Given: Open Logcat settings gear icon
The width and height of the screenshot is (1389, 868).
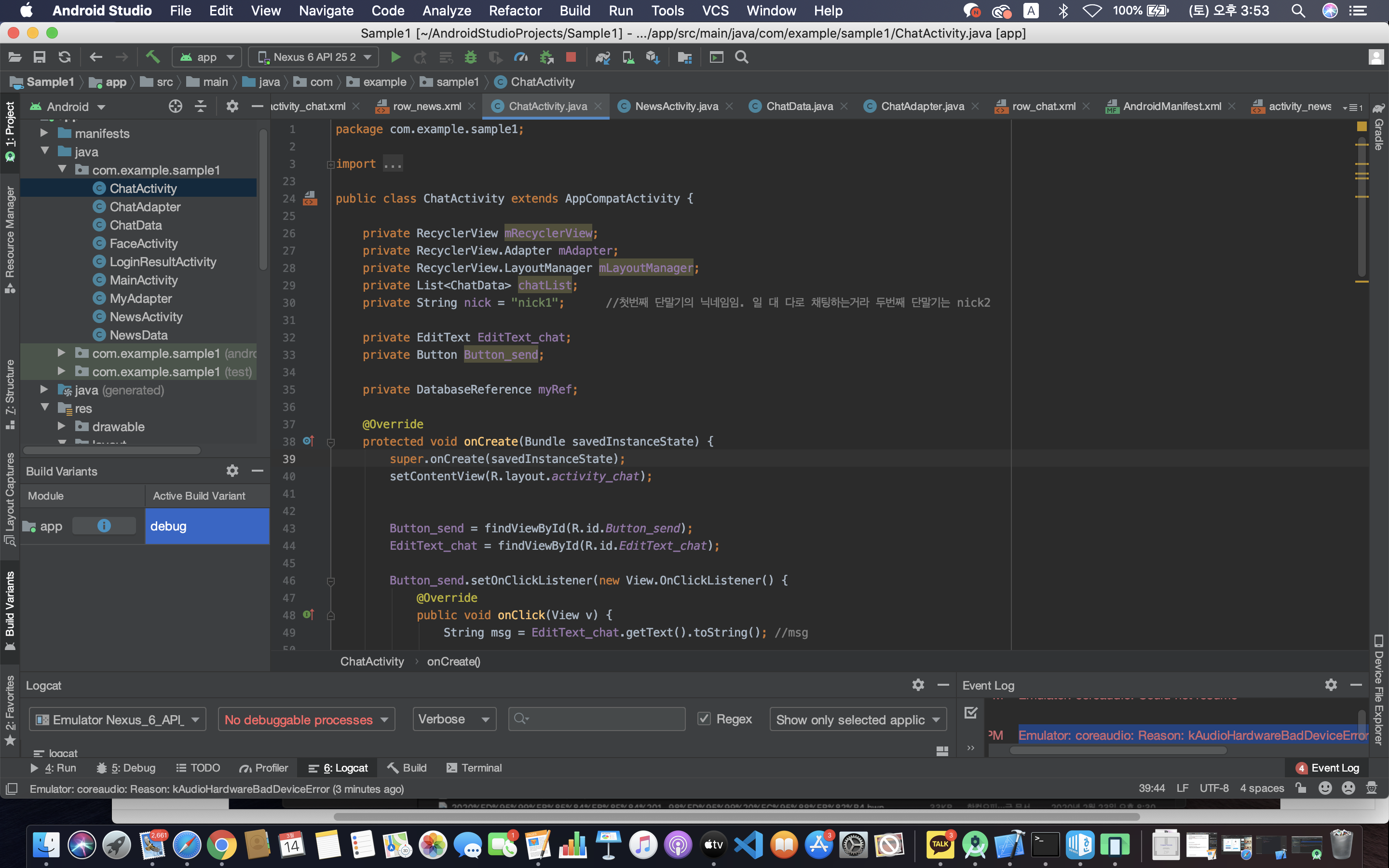Looking at the screenshot, I should pos(918,685).
